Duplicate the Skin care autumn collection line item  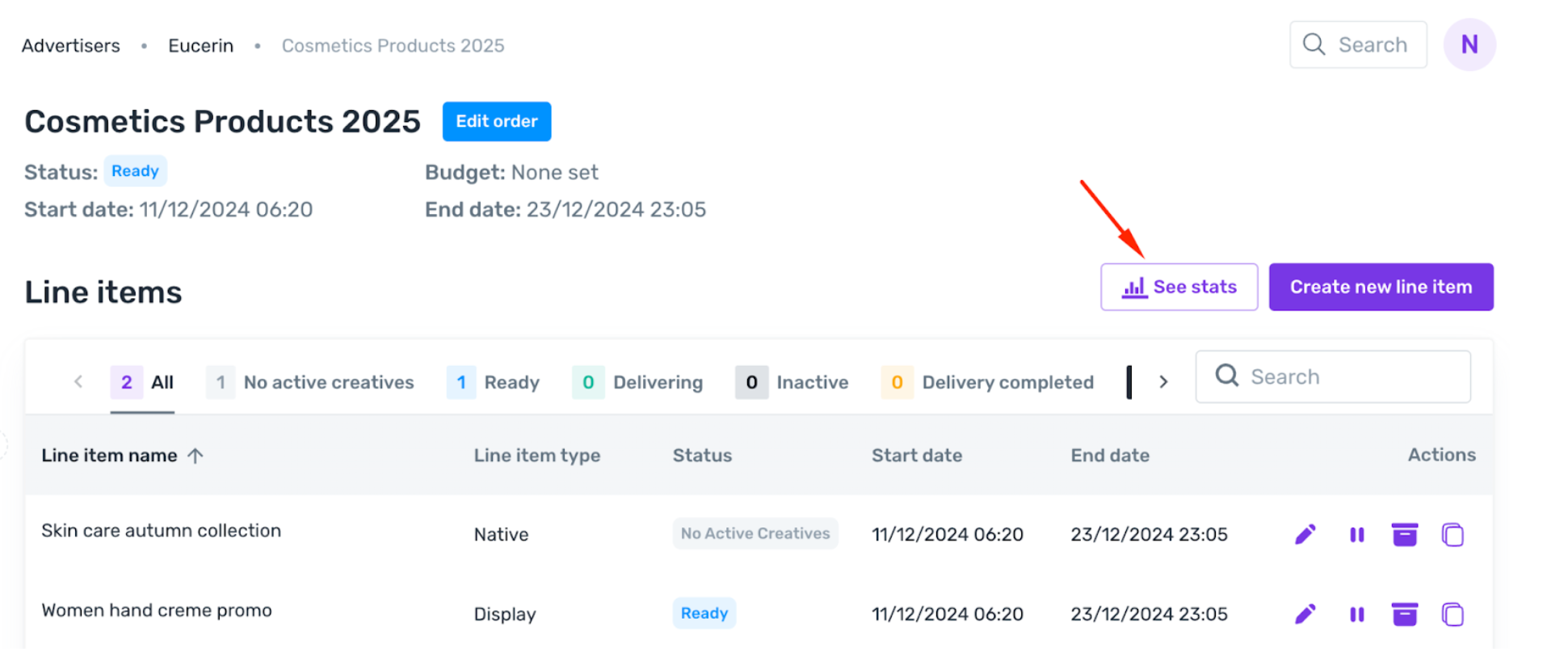coord(1452,535)
